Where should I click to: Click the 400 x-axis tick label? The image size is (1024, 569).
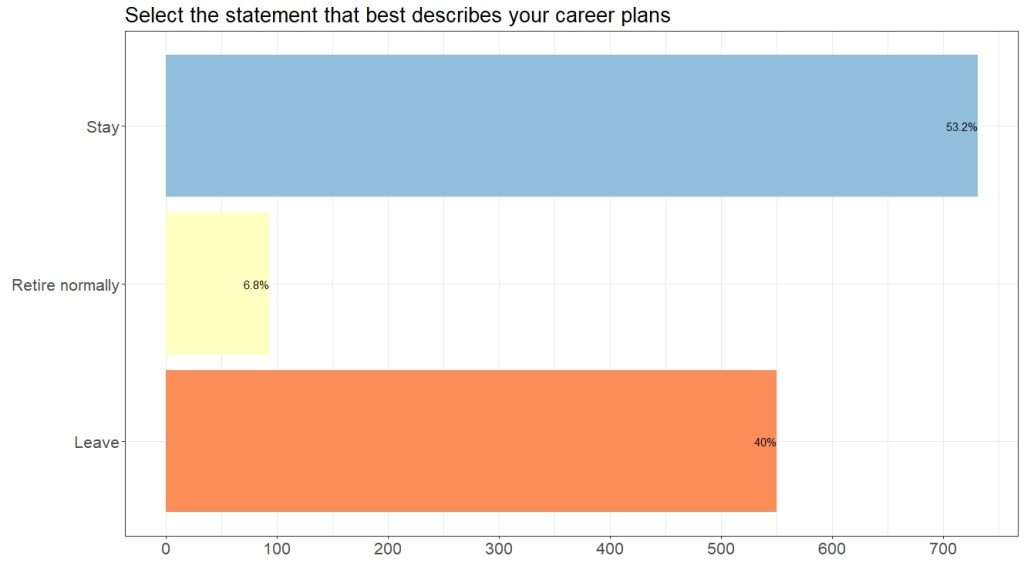tap(610, 548)
